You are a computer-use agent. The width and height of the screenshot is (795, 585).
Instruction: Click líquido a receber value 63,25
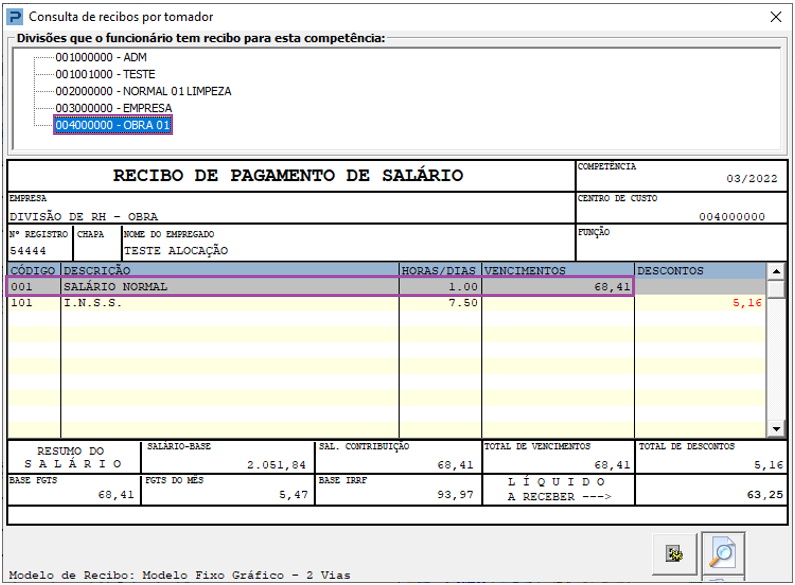coord(765,494)
